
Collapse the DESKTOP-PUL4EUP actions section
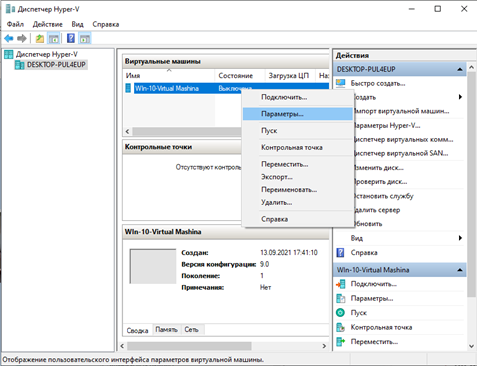click(x=460, y=69)
